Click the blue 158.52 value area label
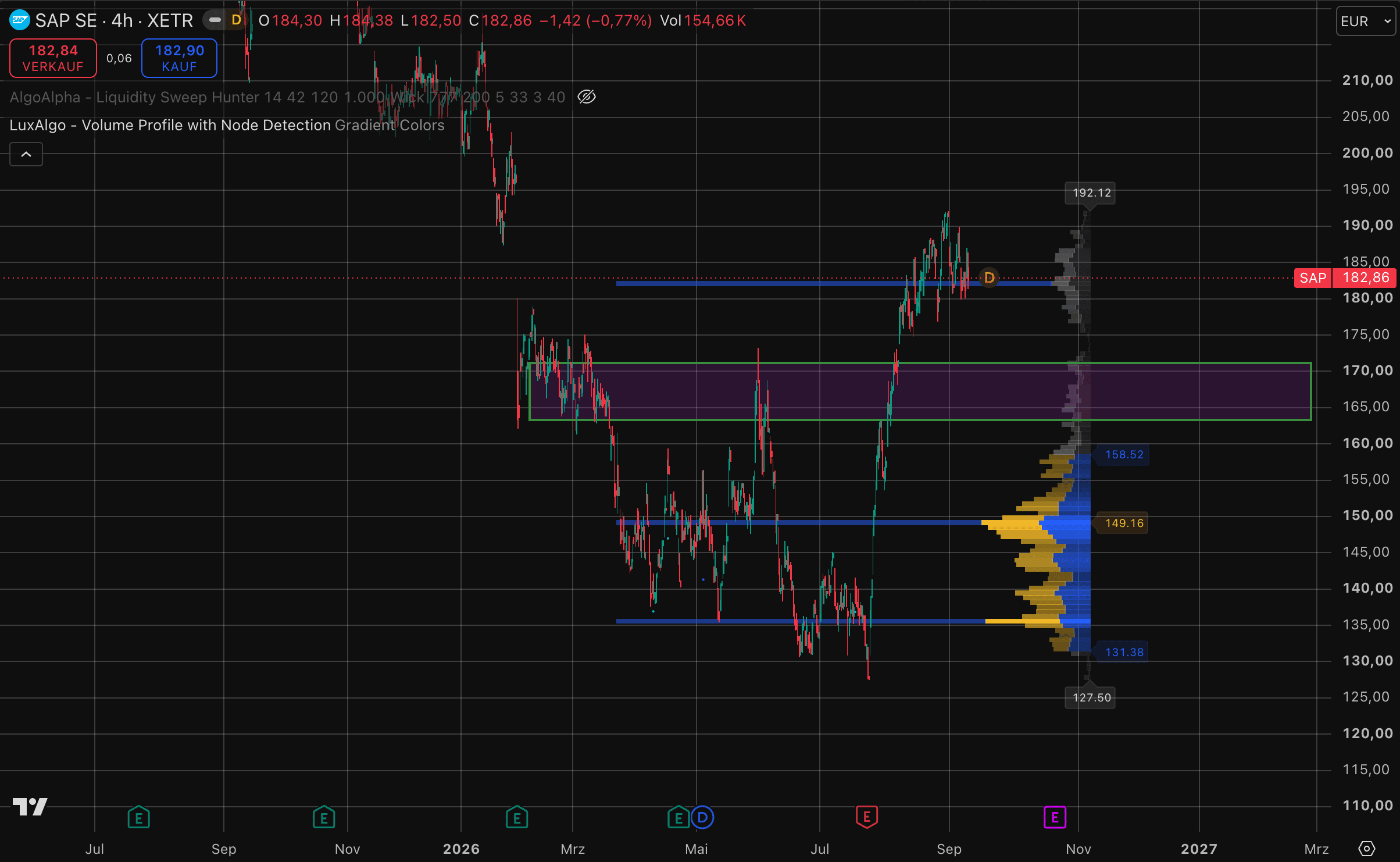 pyautogui.click(x=1123, y=454)
